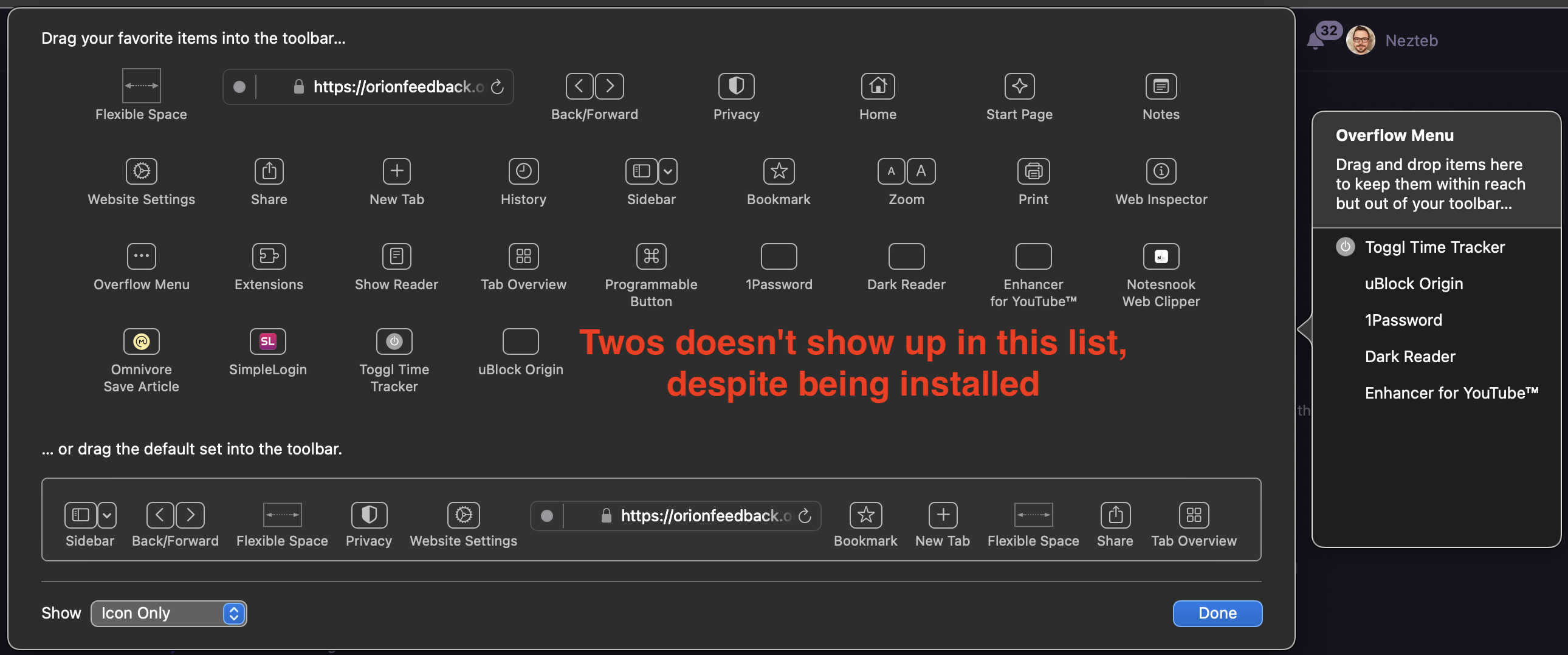Select the Programmable Button command icon
The image size is (1568, 655).
click(x=651, y=256)
